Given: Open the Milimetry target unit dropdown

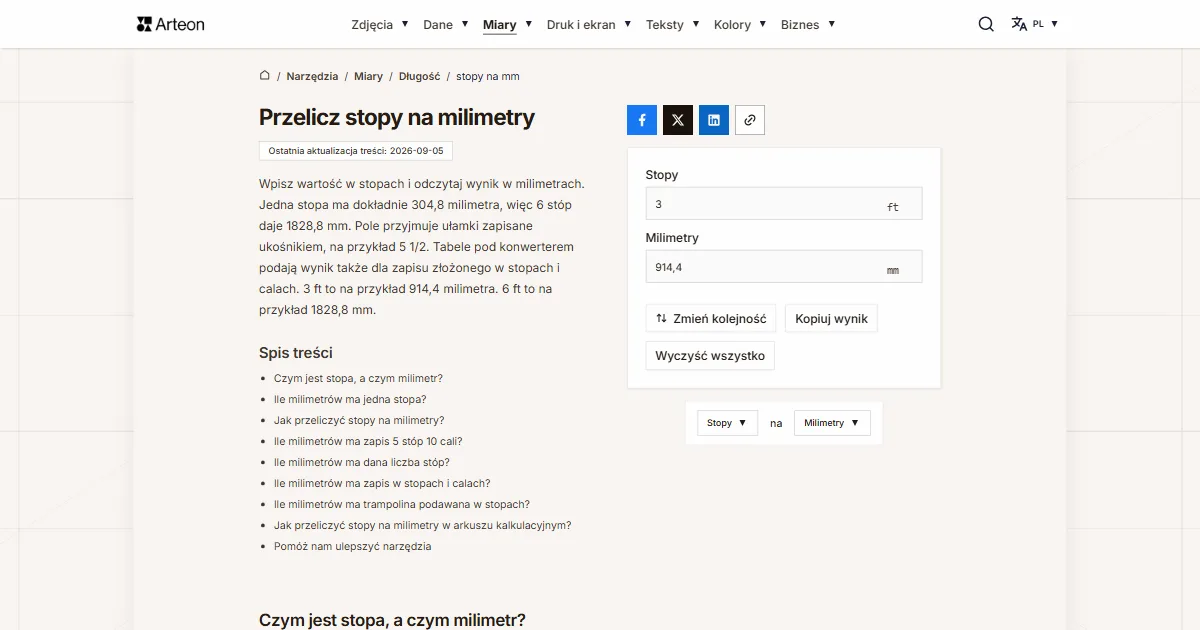Looking at the screenshot, I should (x=832, y=423).
